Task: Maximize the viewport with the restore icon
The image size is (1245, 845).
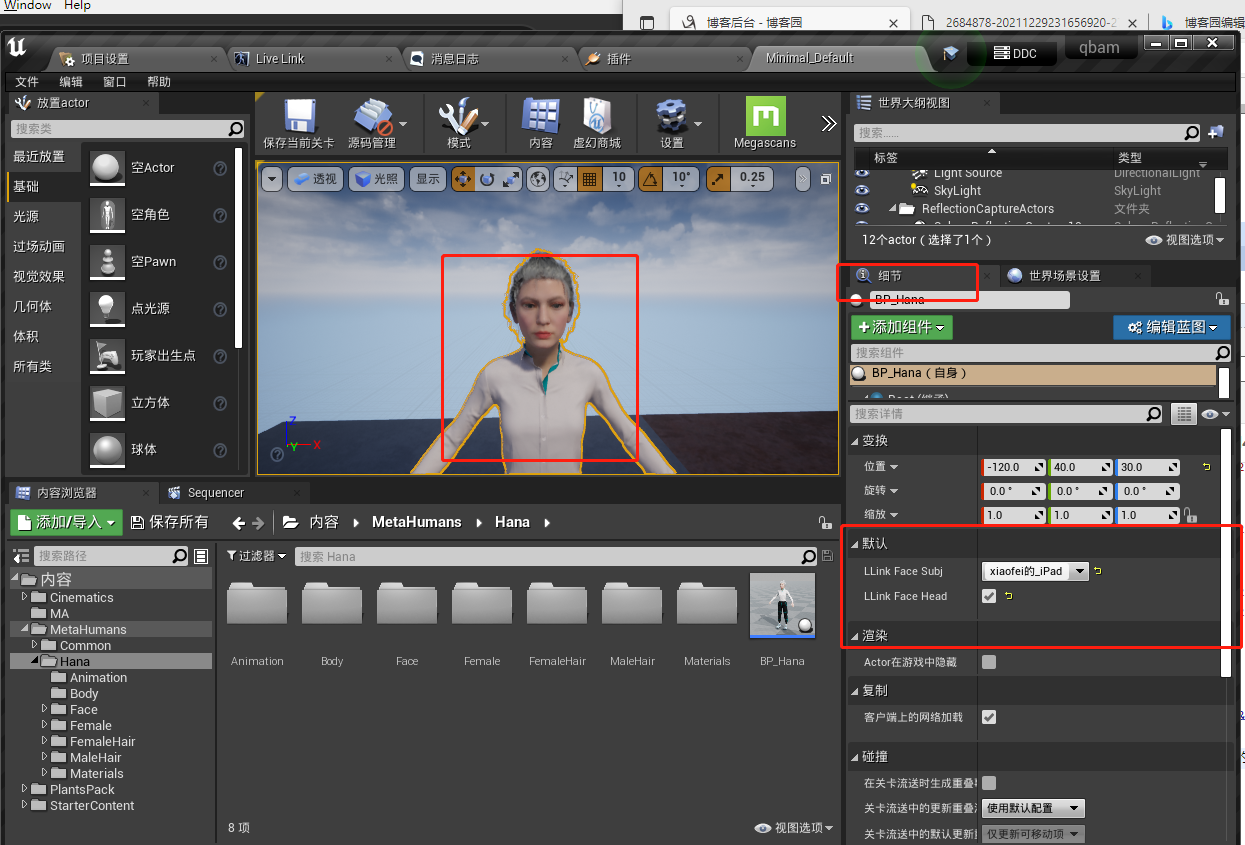Action: coord(826,179)
